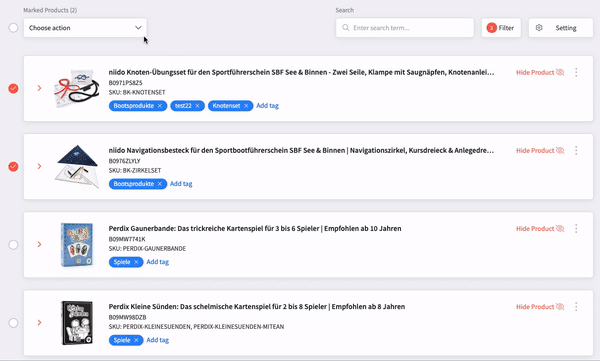Click SKU: PERDIX-GAUNERBANDE text
This screenshot has width=600, height=361.
(147, 248)
